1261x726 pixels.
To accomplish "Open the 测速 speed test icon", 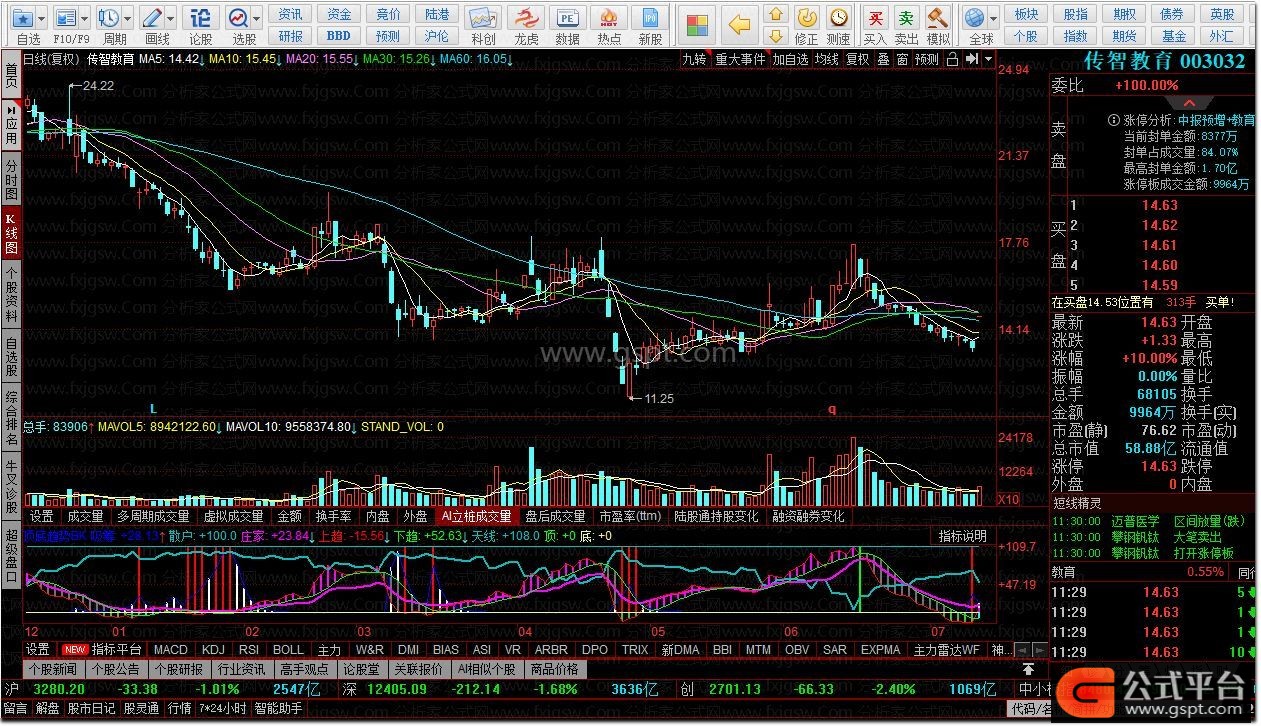I will pos(838,17).
